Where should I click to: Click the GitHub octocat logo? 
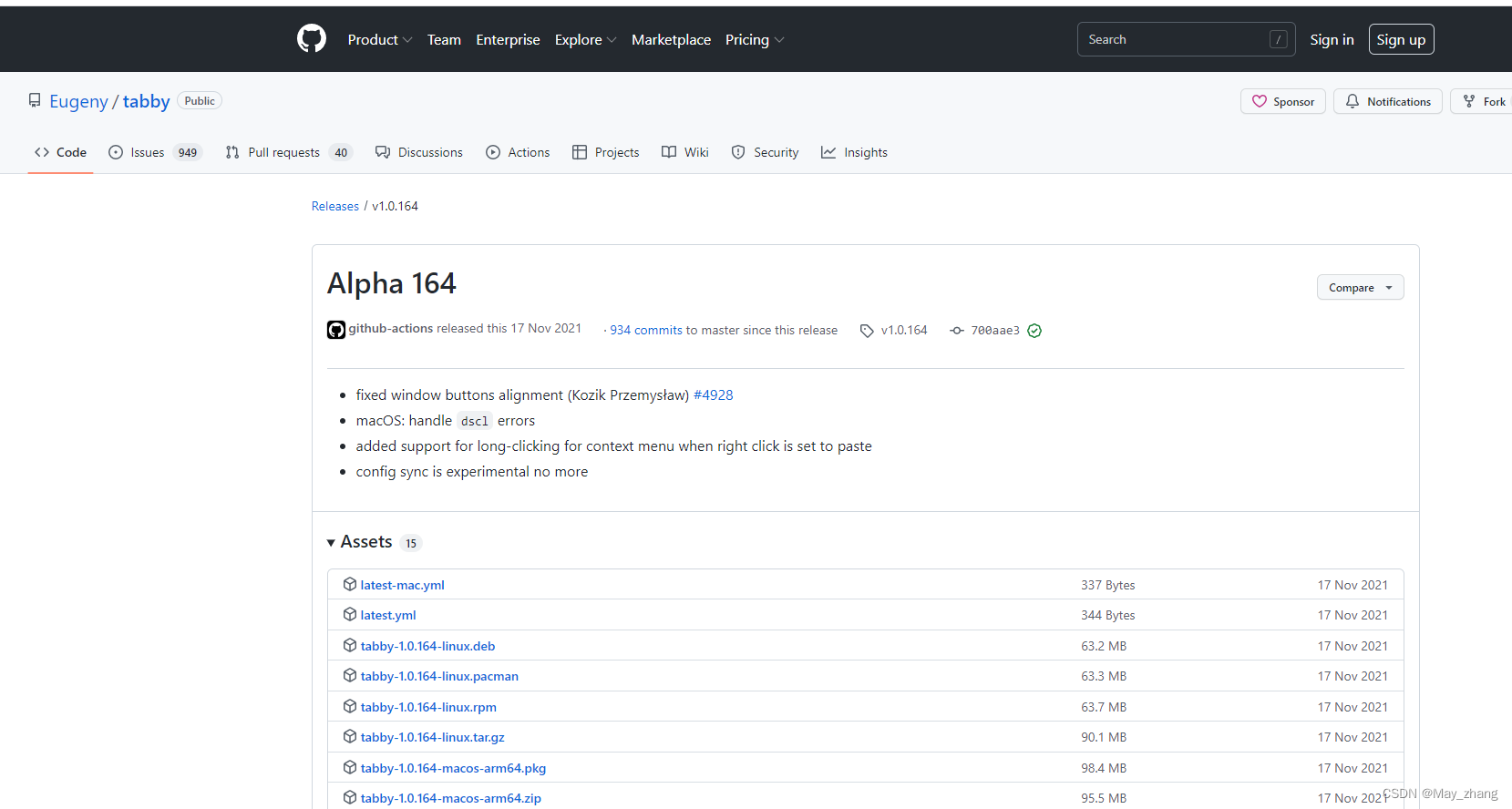(312, 39)
